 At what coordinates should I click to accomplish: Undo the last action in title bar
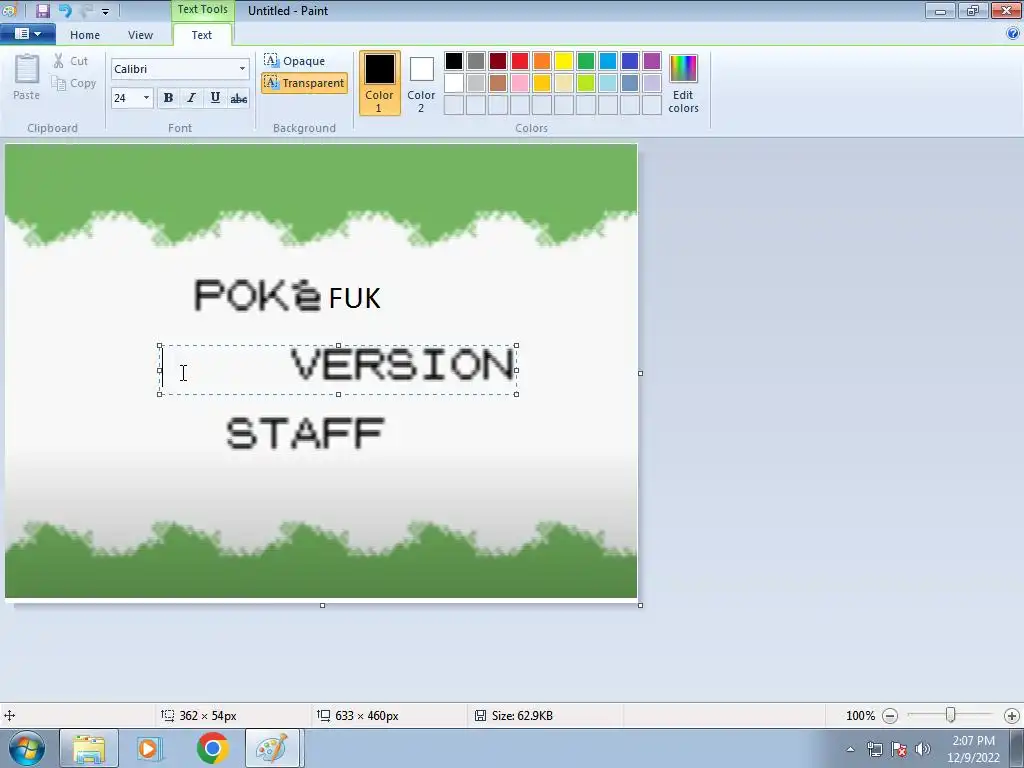65,10
